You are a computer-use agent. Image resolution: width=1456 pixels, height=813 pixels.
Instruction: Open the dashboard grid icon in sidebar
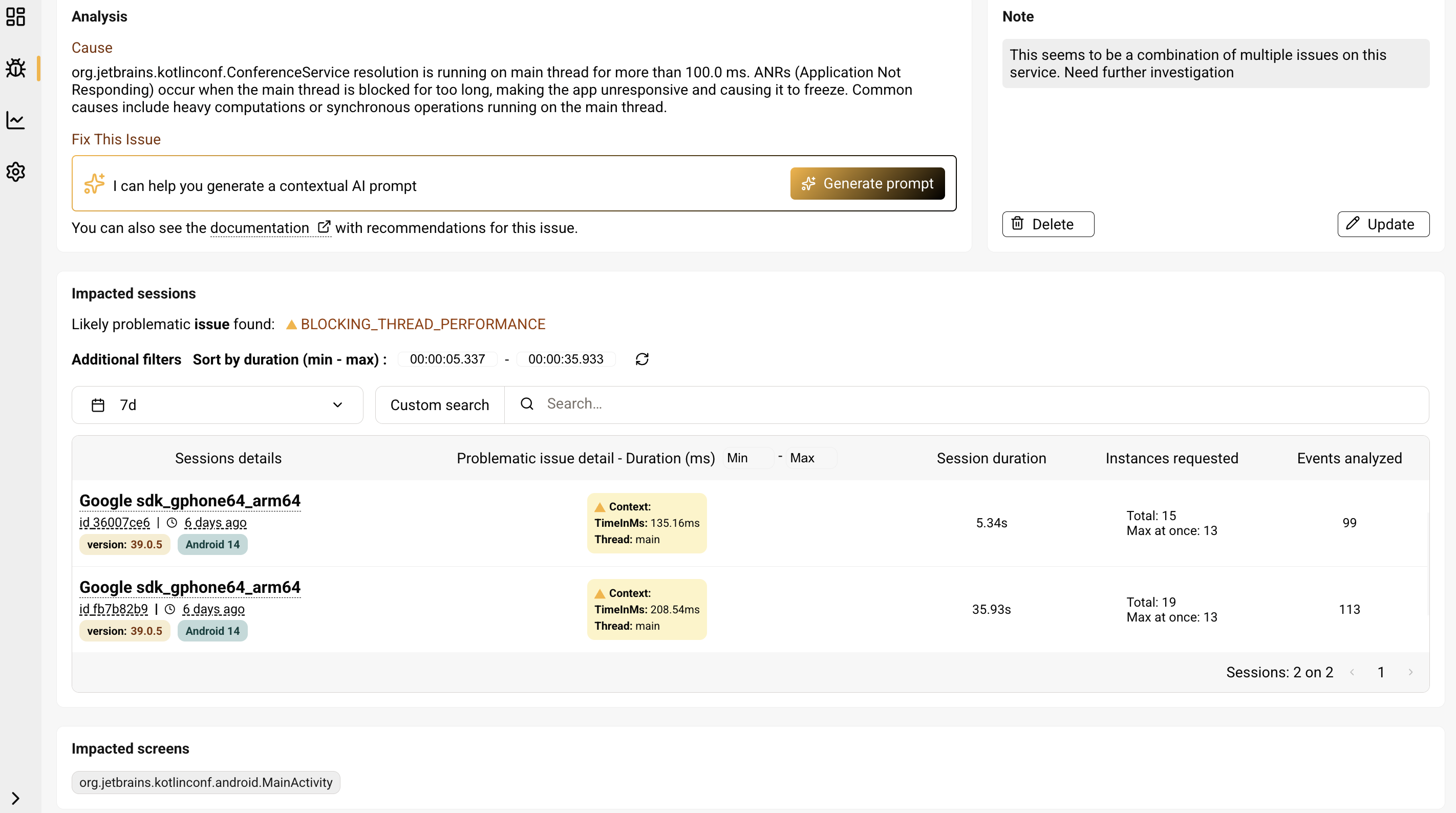(16, 16)
